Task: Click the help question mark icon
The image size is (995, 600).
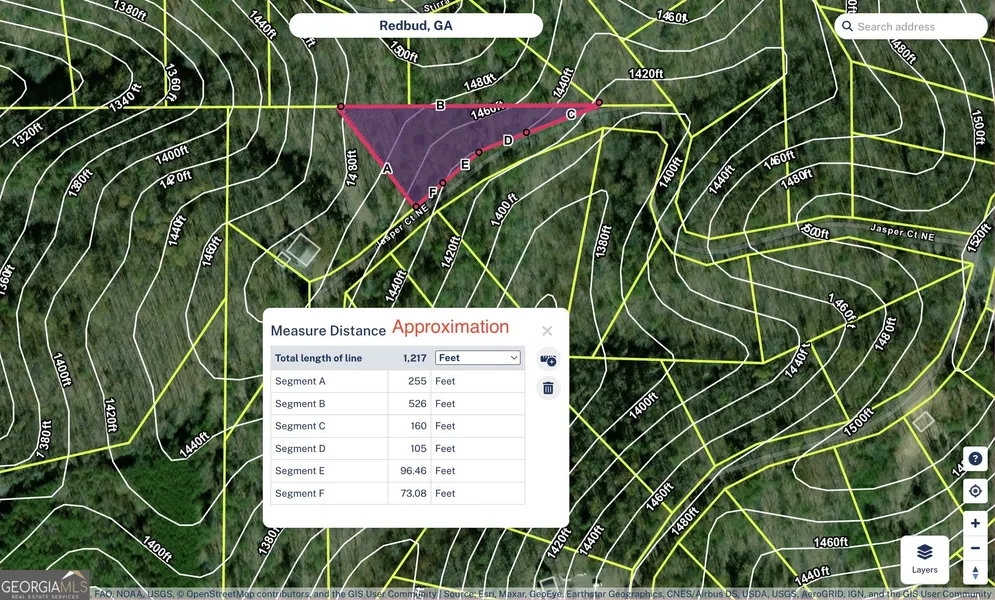Action: tap(975, 459)
